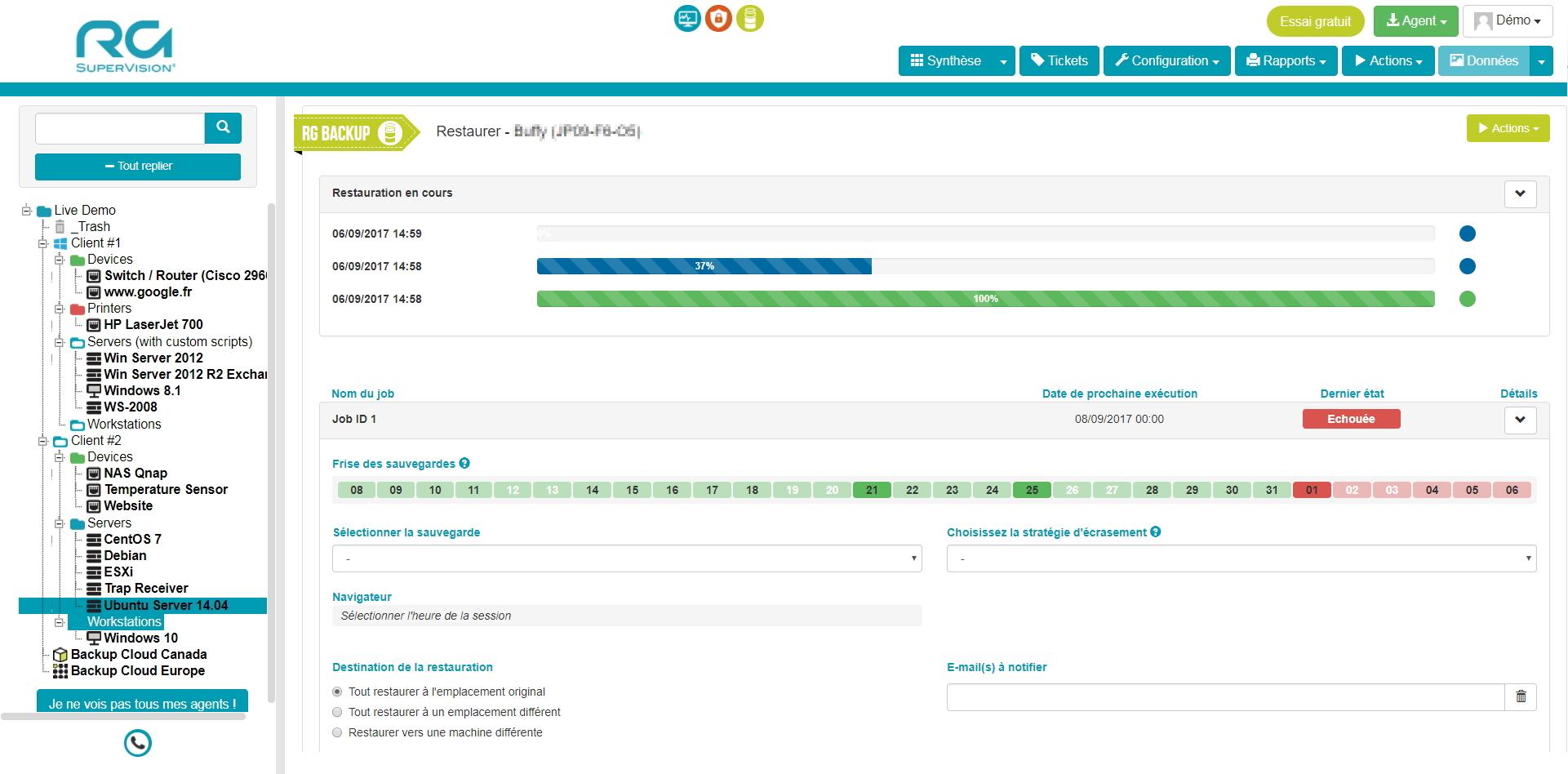Click status dot of 37% restoration

click(x=1467, y=266)
